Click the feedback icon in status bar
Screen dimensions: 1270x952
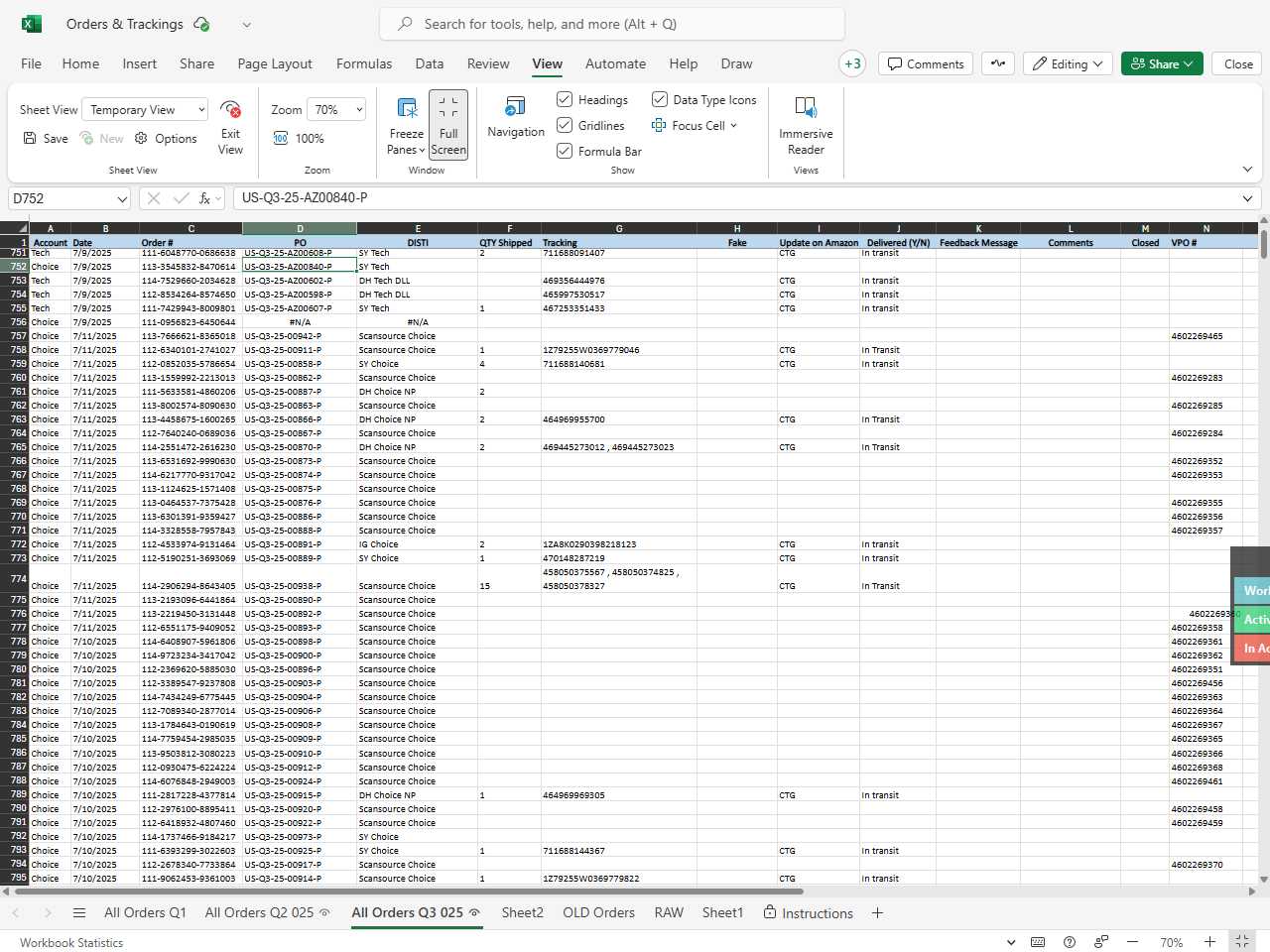(x=1101, y=942)
